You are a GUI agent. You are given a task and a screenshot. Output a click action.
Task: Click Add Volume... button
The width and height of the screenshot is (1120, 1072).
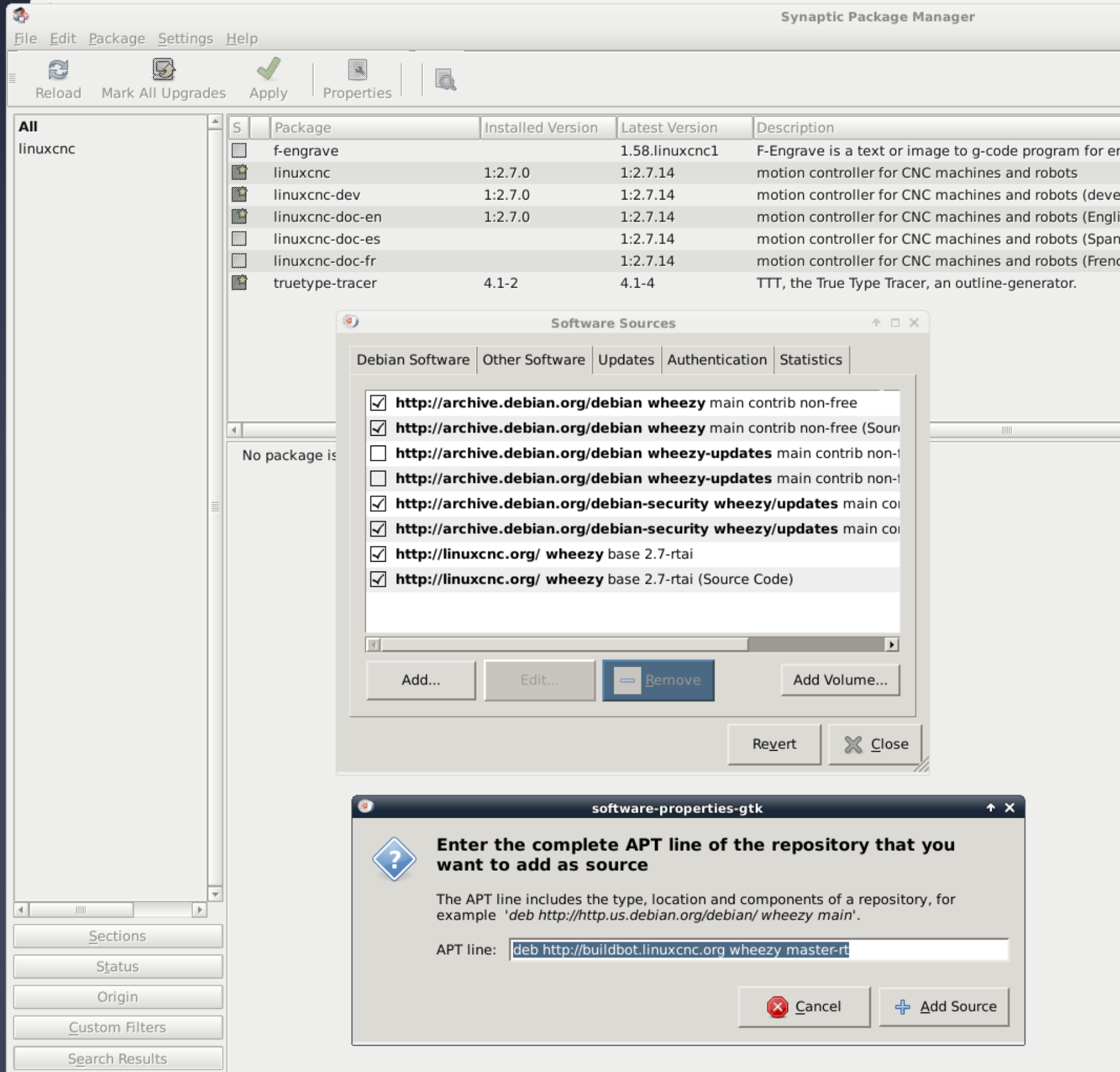click(x=840, y=680)
